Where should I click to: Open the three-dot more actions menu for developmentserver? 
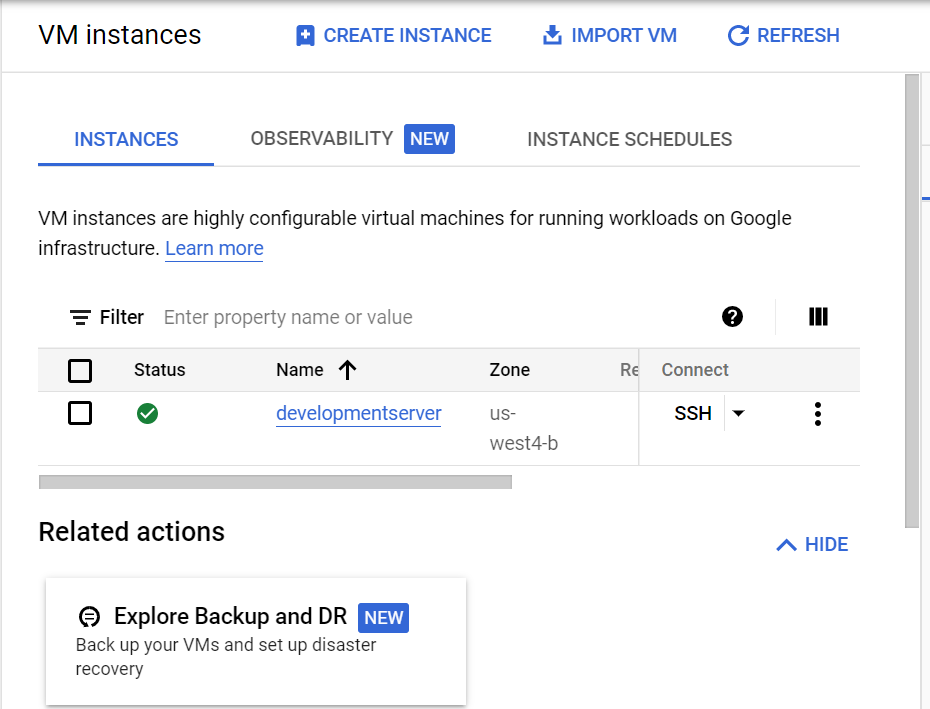coord(818,414)
